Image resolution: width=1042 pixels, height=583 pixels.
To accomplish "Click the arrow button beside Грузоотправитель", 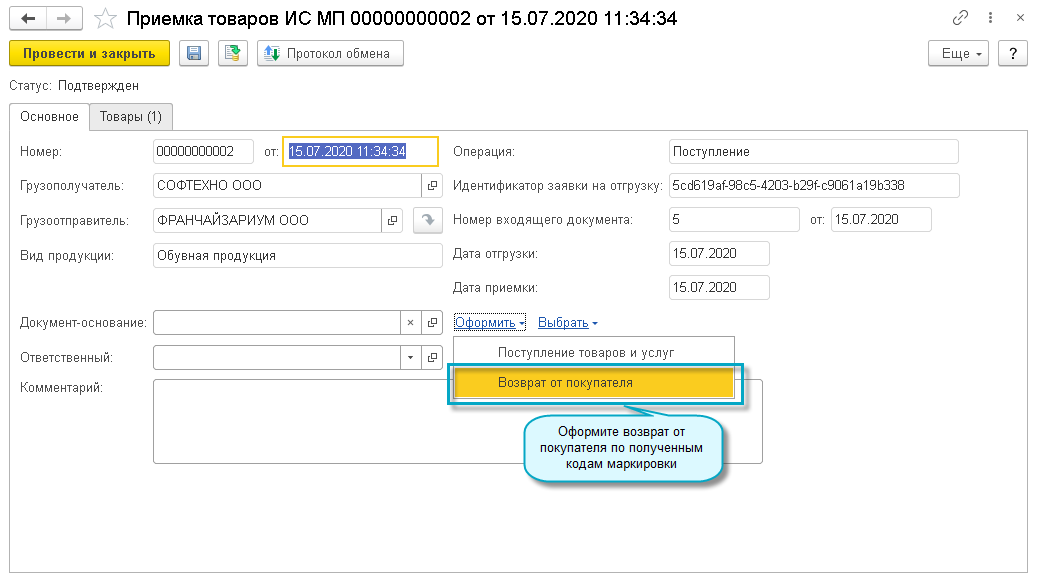I will (x=427, y=220).
